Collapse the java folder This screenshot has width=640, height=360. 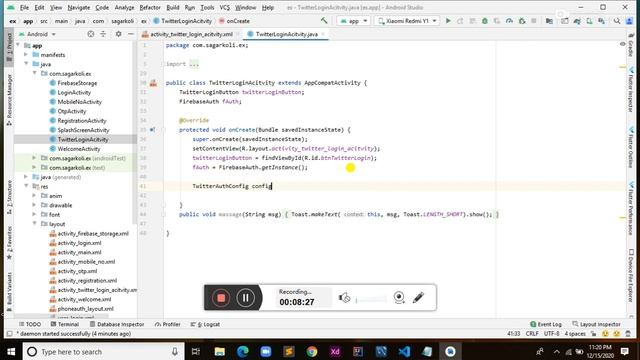pyautogui.click(x=26, y=64)
